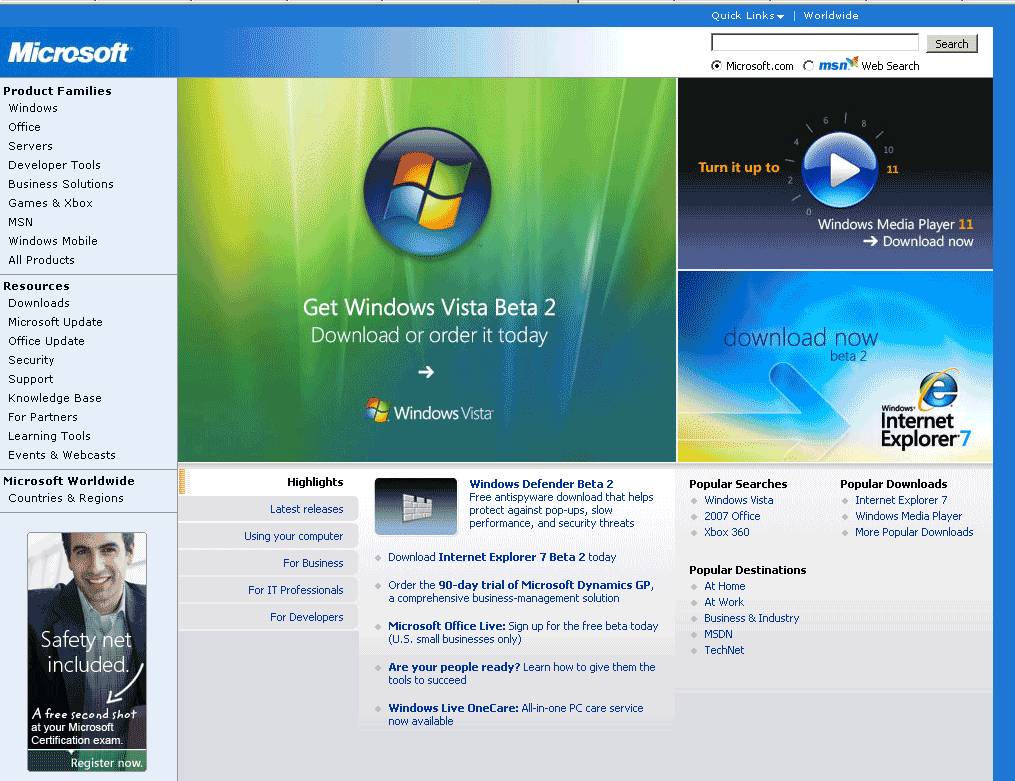Select the For Developers tab
Screen dimensions: 1015x781
coord(268,617)
